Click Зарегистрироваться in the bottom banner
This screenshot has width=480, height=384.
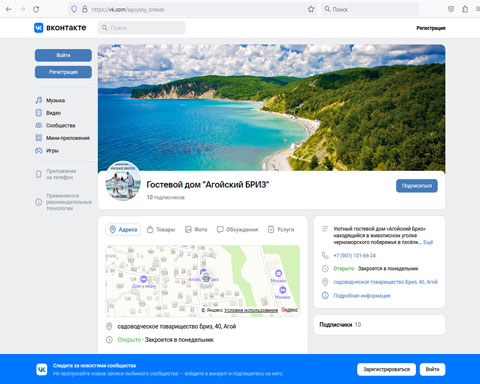pyautogui.click(x=386, y=369)
